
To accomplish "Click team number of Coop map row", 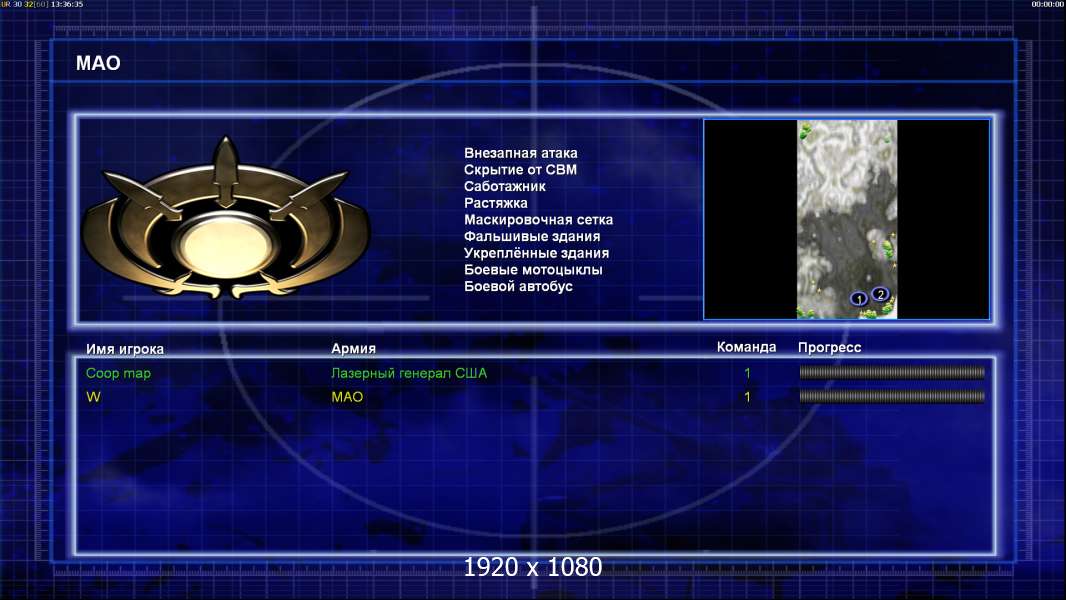I will pos(747,373).
